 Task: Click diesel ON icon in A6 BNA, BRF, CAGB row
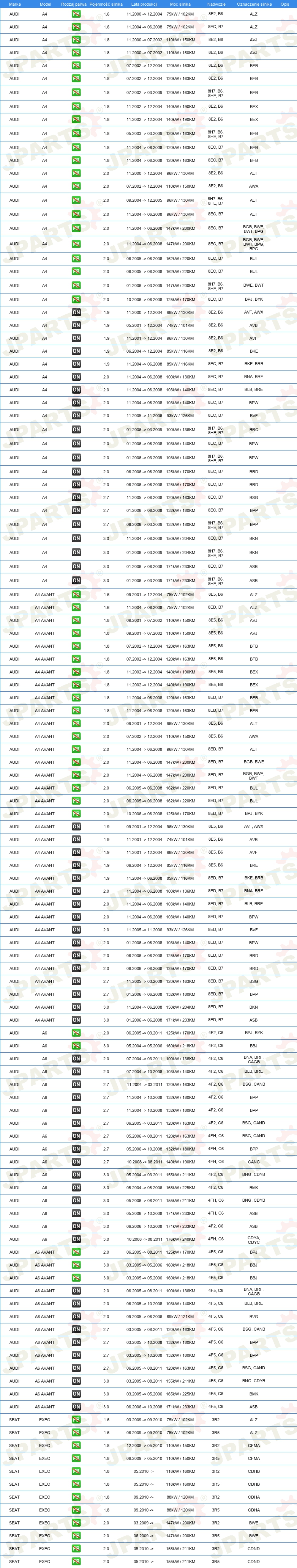(76, 1059)
